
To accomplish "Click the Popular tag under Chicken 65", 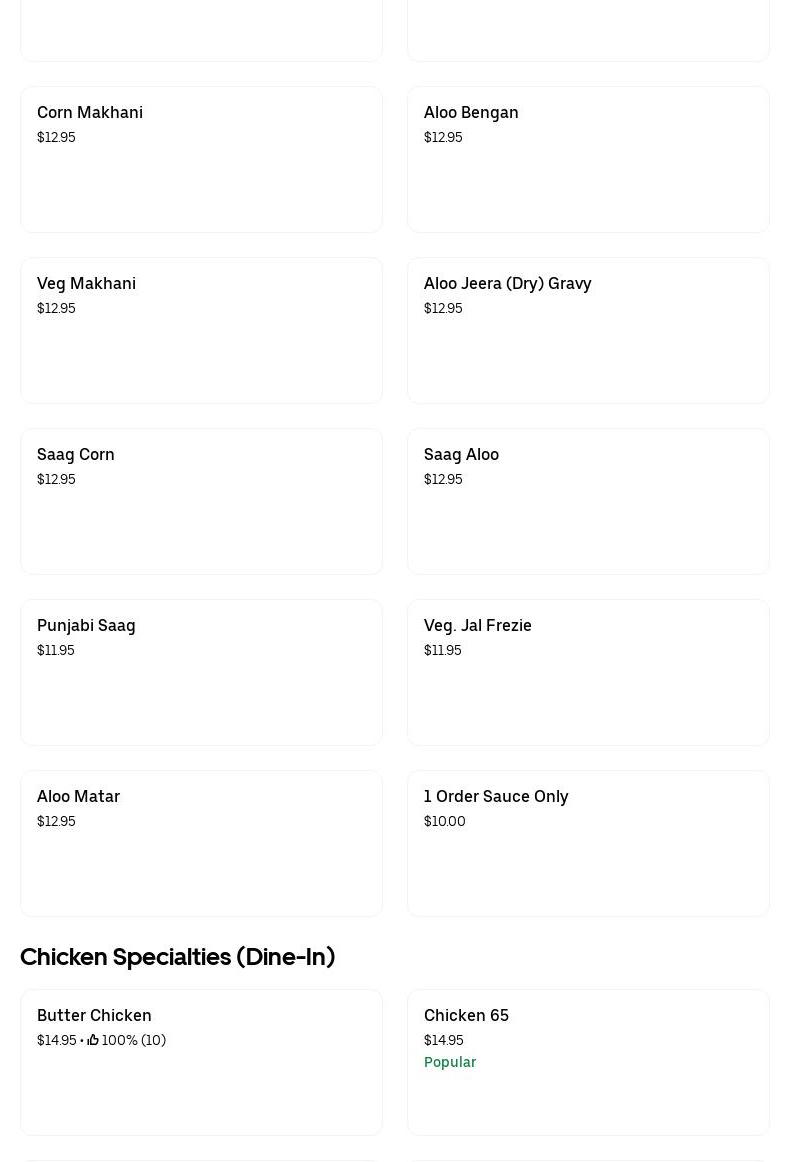I will coord(450,1062).
